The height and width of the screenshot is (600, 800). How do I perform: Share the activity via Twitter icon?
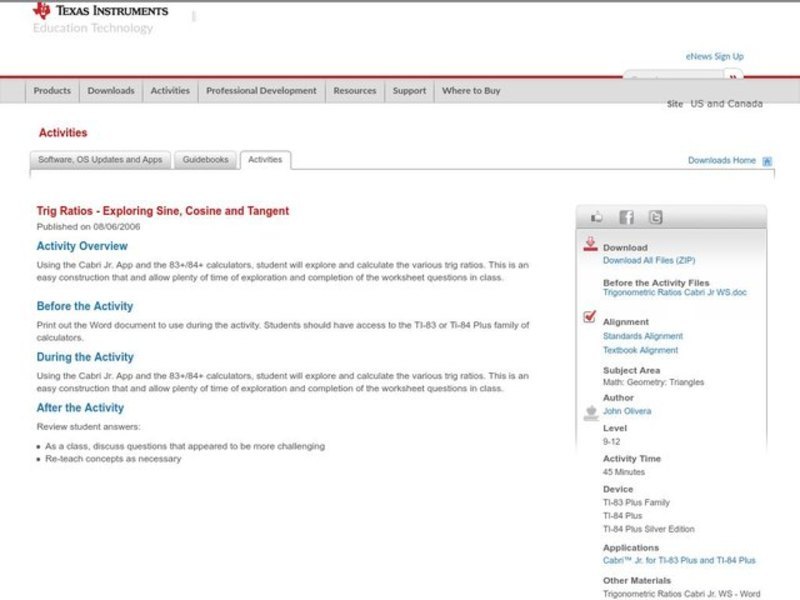[655, 217]
